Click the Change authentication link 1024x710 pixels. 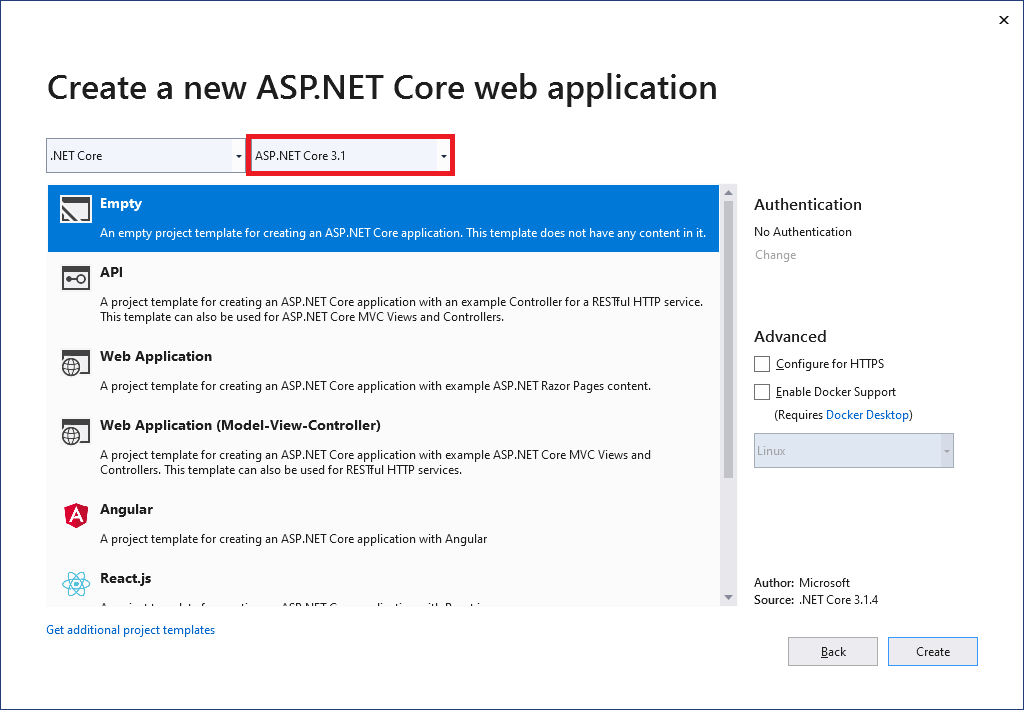[x=775, y=255]
